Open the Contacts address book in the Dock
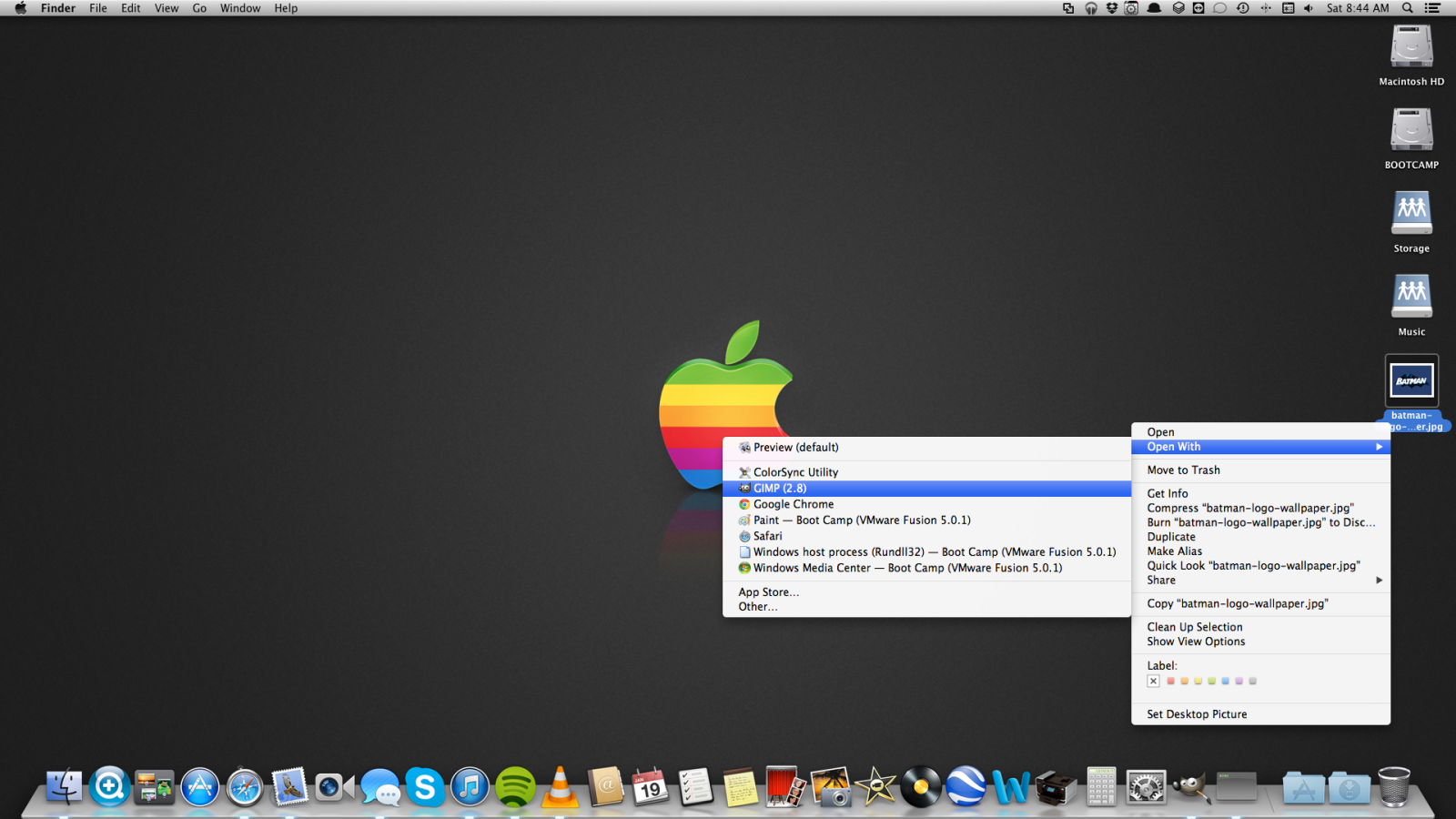The height and width of the screenshot is (819, 1456). [605, 786]
